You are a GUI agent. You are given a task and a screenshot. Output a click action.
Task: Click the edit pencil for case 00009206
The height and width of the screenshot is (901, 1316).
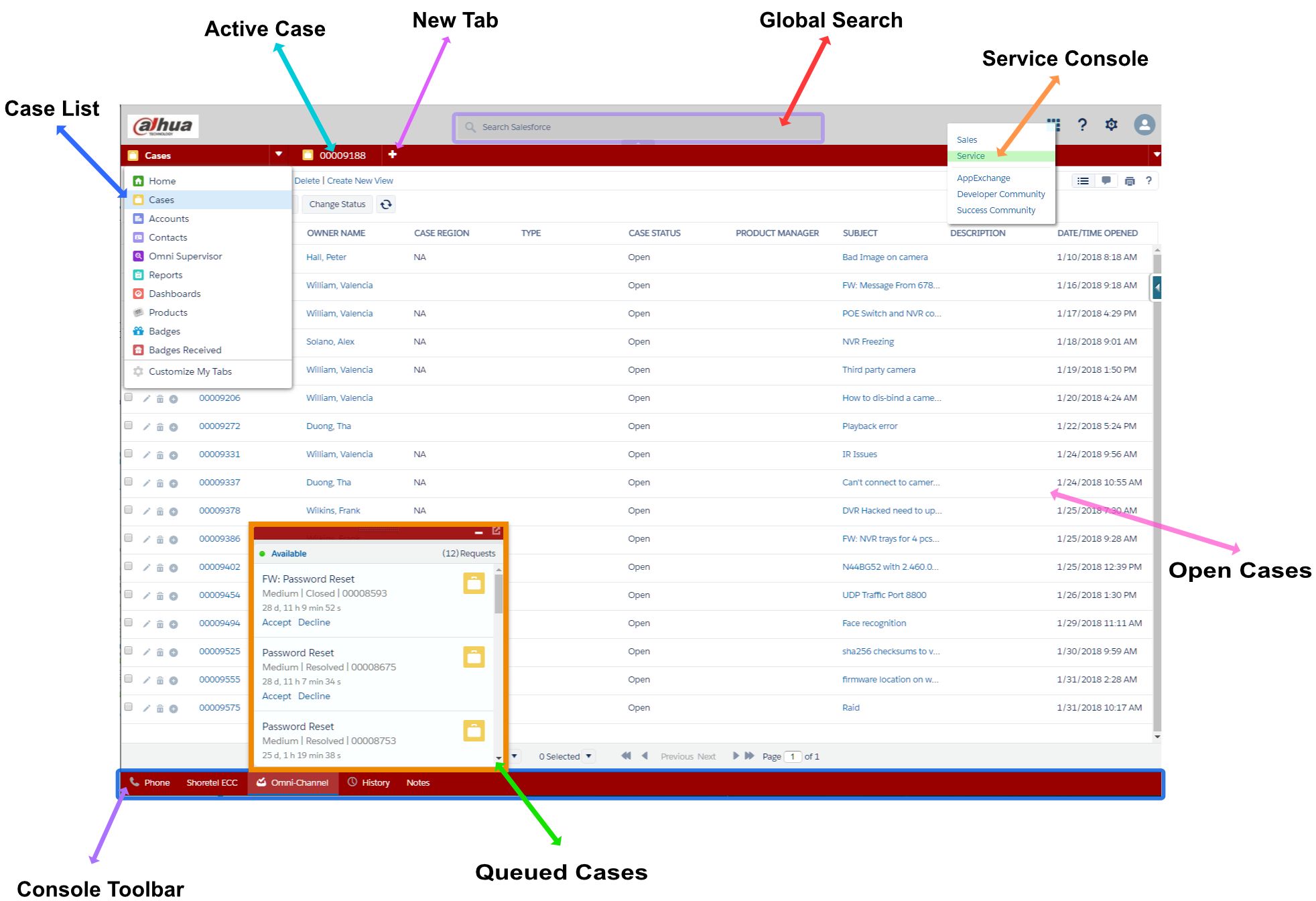(x=147, y=399)
